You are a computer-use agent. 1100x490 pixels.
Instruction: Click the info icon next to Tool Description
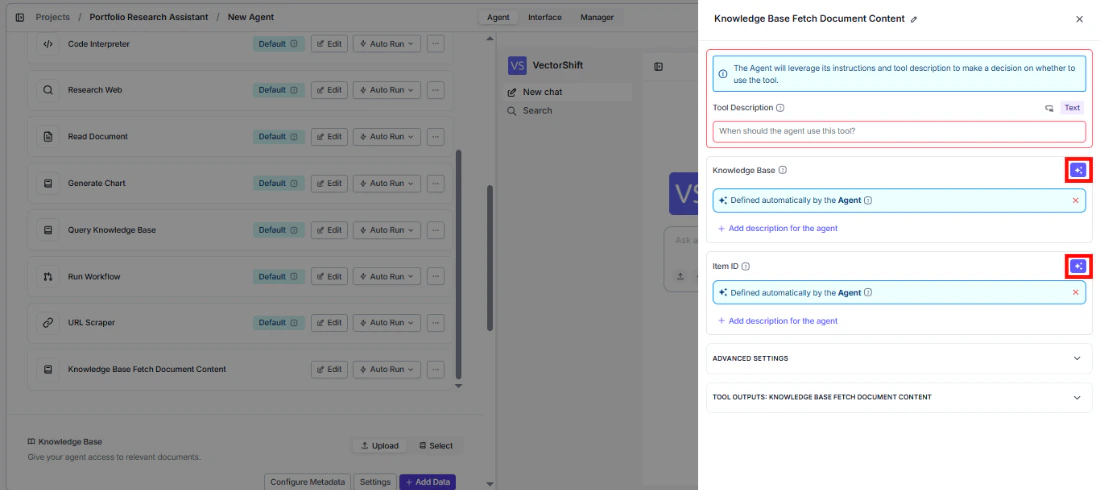click(780, 108)
